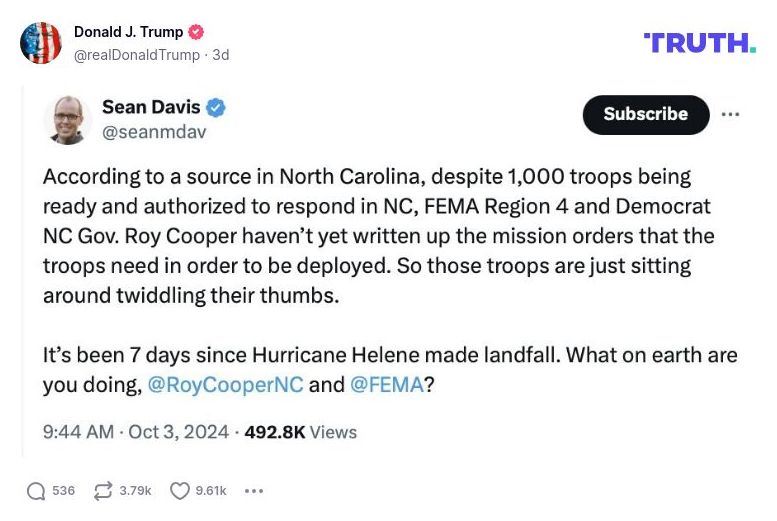This screenshot has width=777, height=521.
Task: Open Donald J. Trump profile avatar
Action: (x=41, y=43)
